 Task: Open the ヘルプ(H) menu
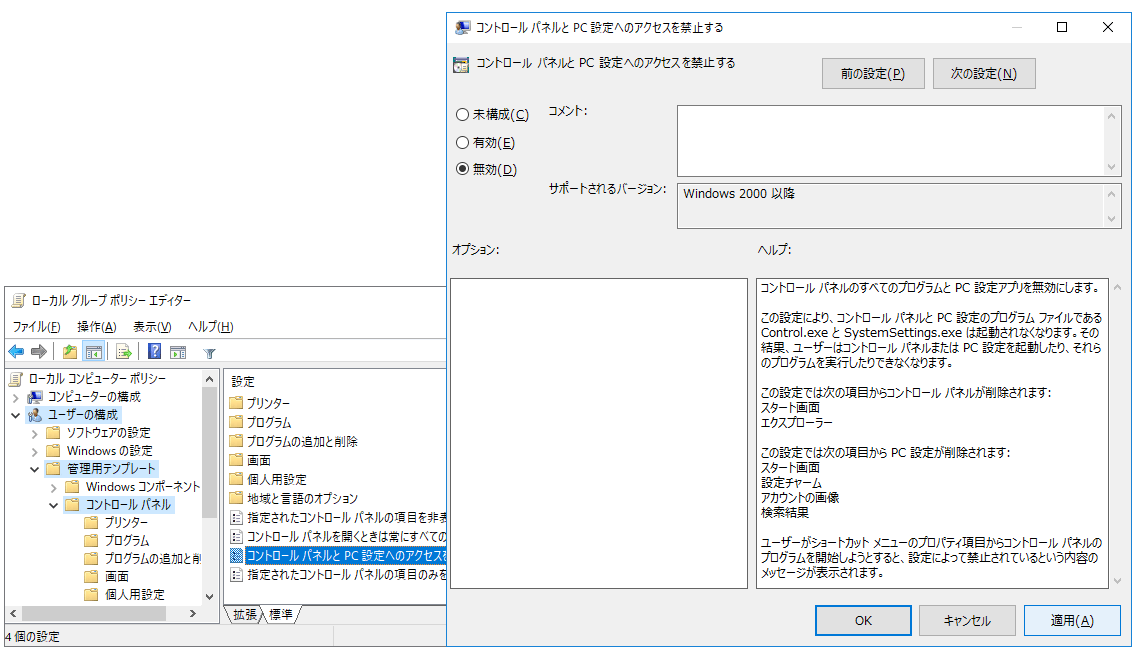(x=211, y=326)
